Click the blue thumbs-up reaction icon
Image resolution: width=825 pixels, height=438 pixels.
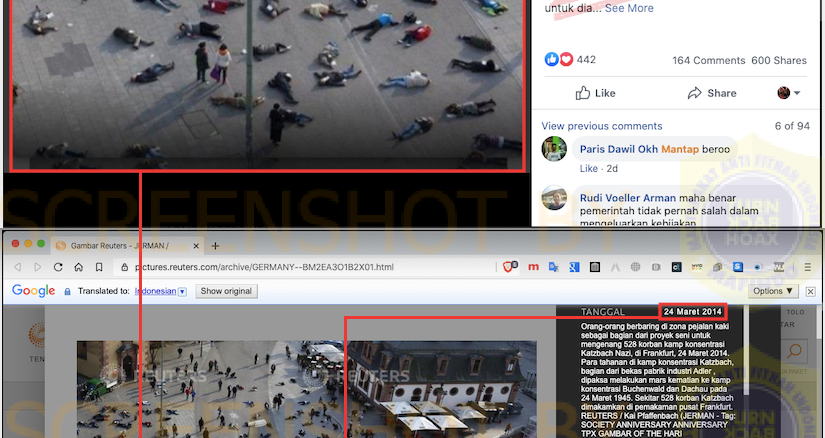pyautogui.click(x=551, y=59)
